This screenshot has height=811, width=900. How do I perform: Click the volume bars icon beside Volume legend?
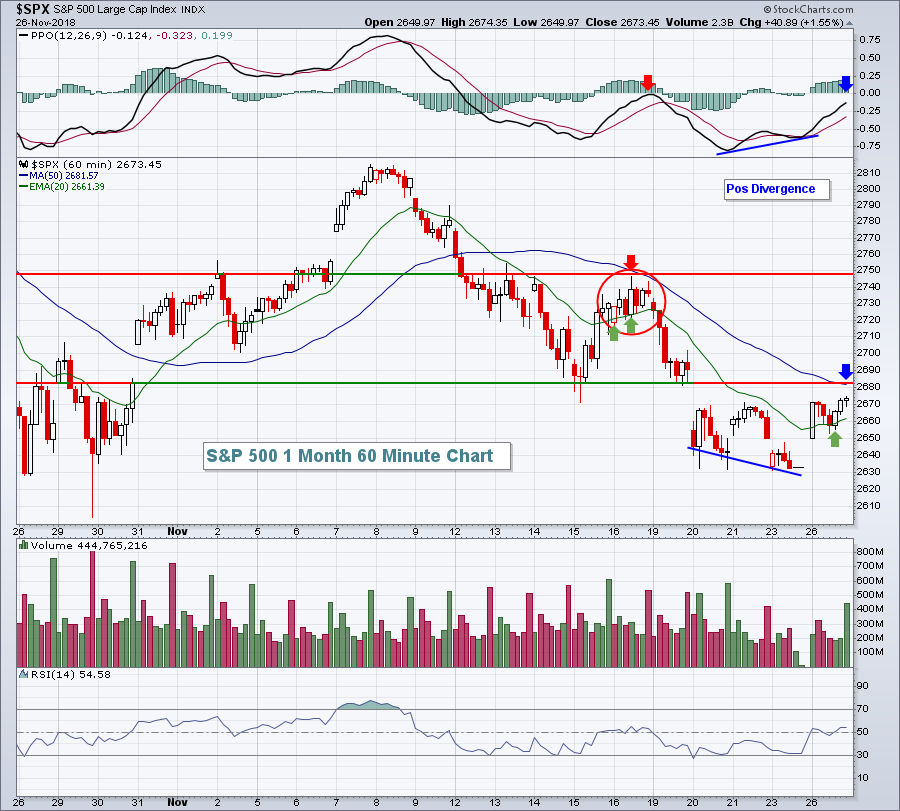[x=24, y=545]
